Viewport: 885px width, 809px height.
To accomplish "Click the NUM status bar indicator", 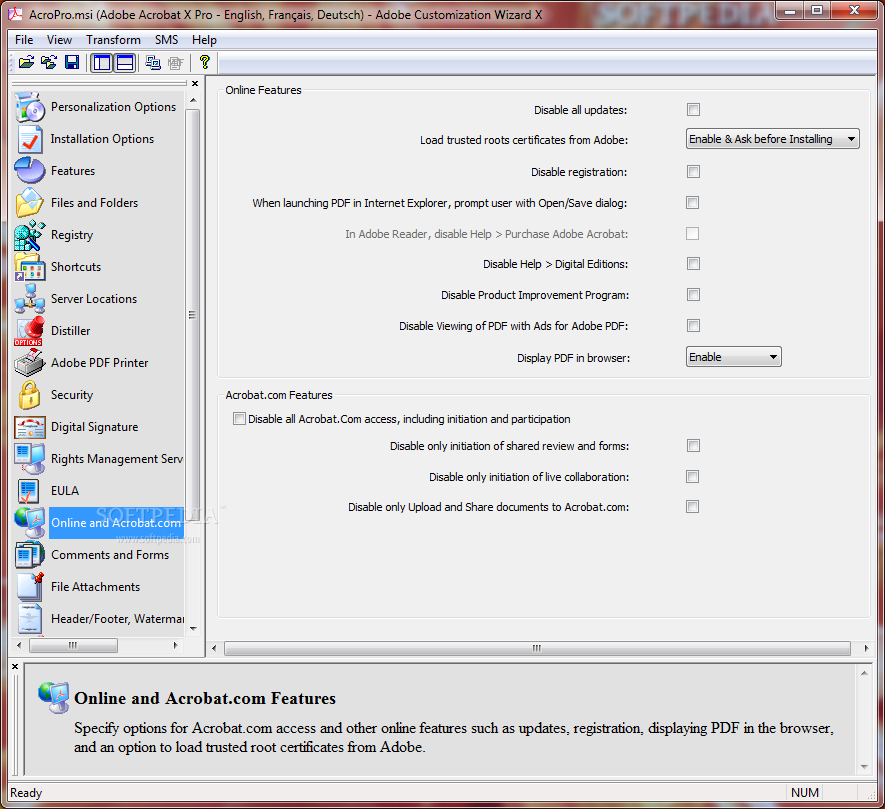I will (x=804, y=793).
